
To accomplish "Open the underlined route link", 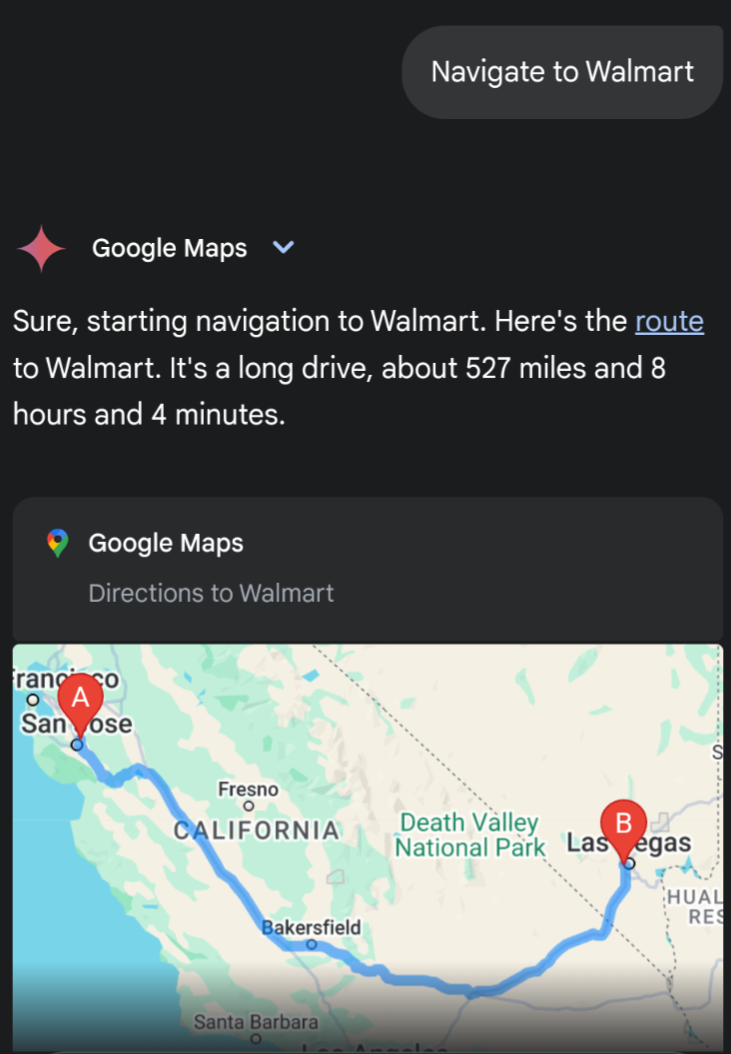I will coord(669,321).
